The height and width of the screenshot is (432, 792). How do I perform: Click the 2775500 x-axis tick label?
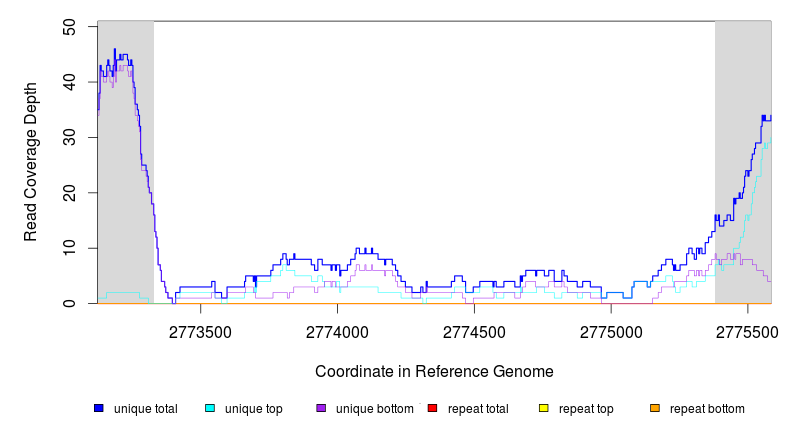point(747,329)
